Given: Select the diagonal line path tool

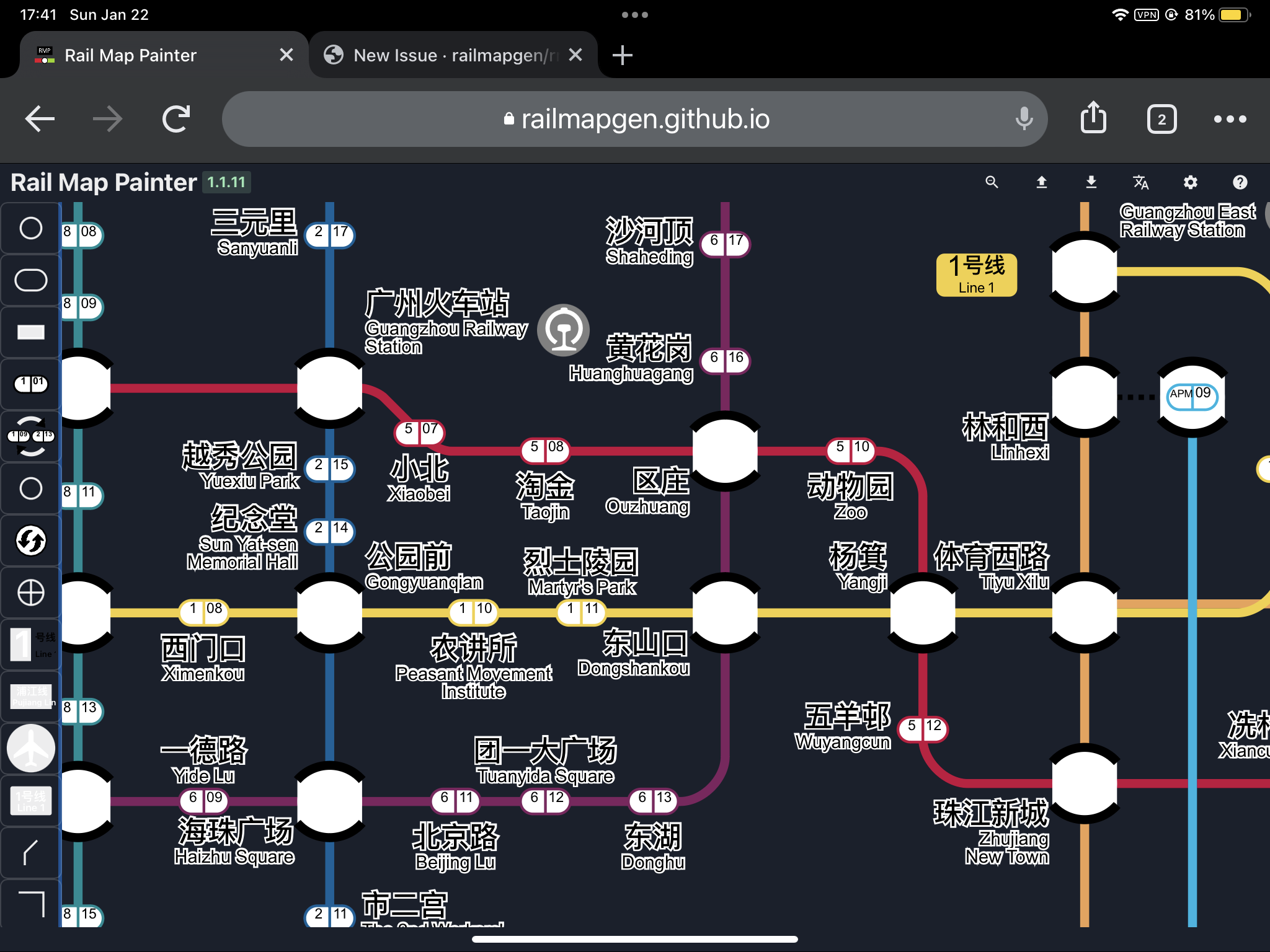Looking at the screenshot, I should pyautogui.click(x=30, y=853).
